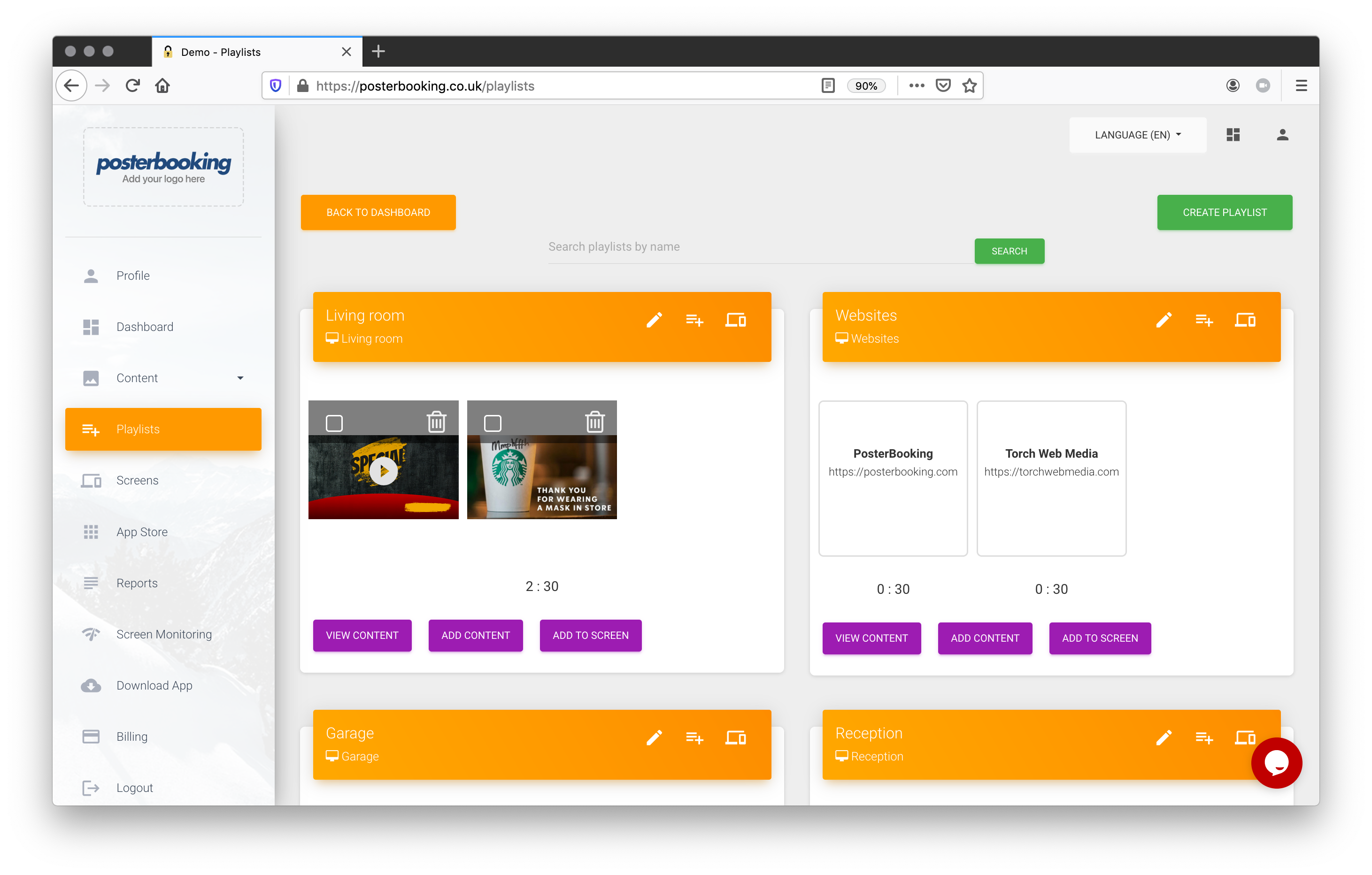Open the Firefox hamburger menu
Image resolution: width=1372 pixels, height=875 pixels.
(x=1301, y=85)
